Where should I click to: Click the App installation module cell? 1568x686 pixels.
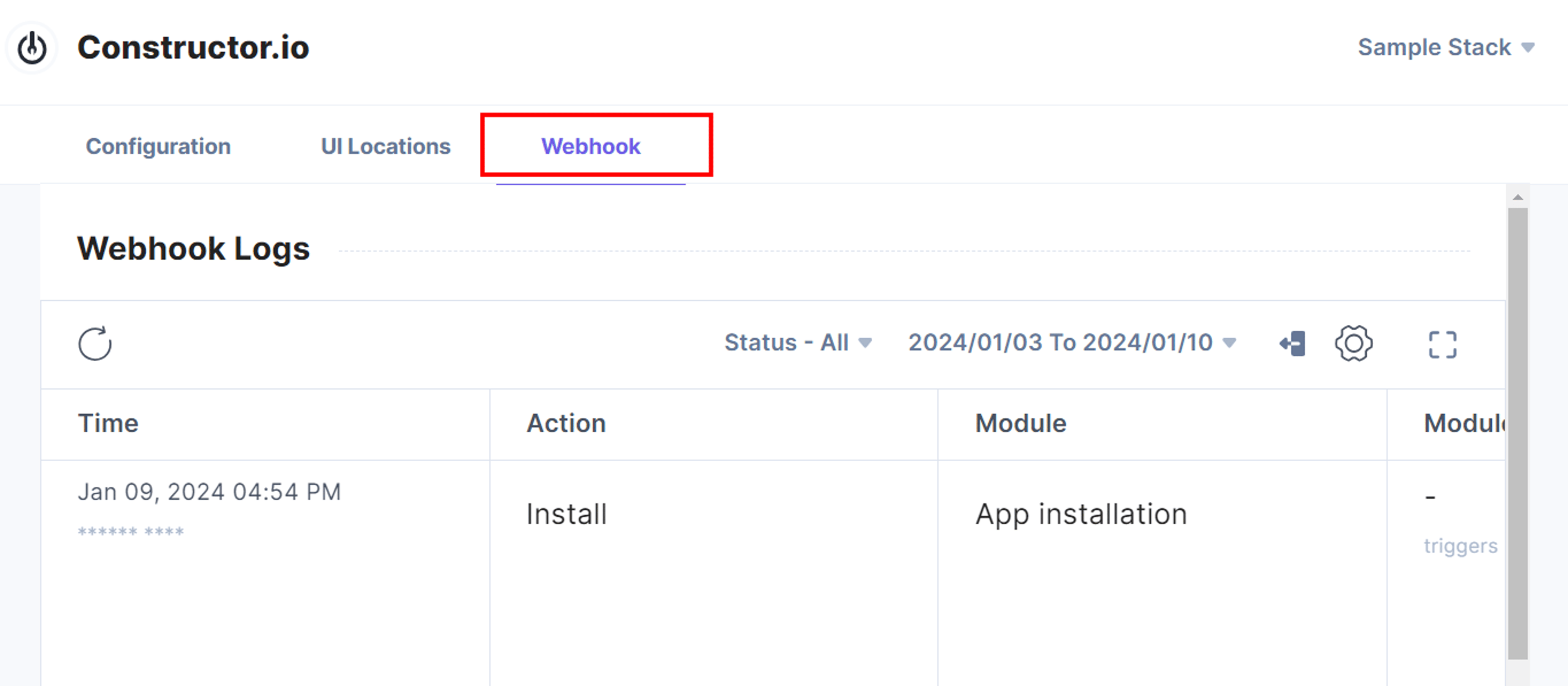tap(1081, 514)
